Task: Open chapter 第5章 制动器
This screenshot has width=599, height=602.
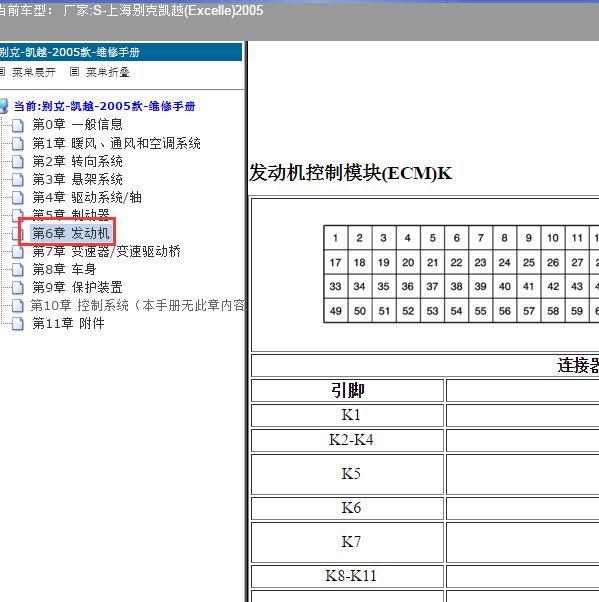Action: coord(71,213)
